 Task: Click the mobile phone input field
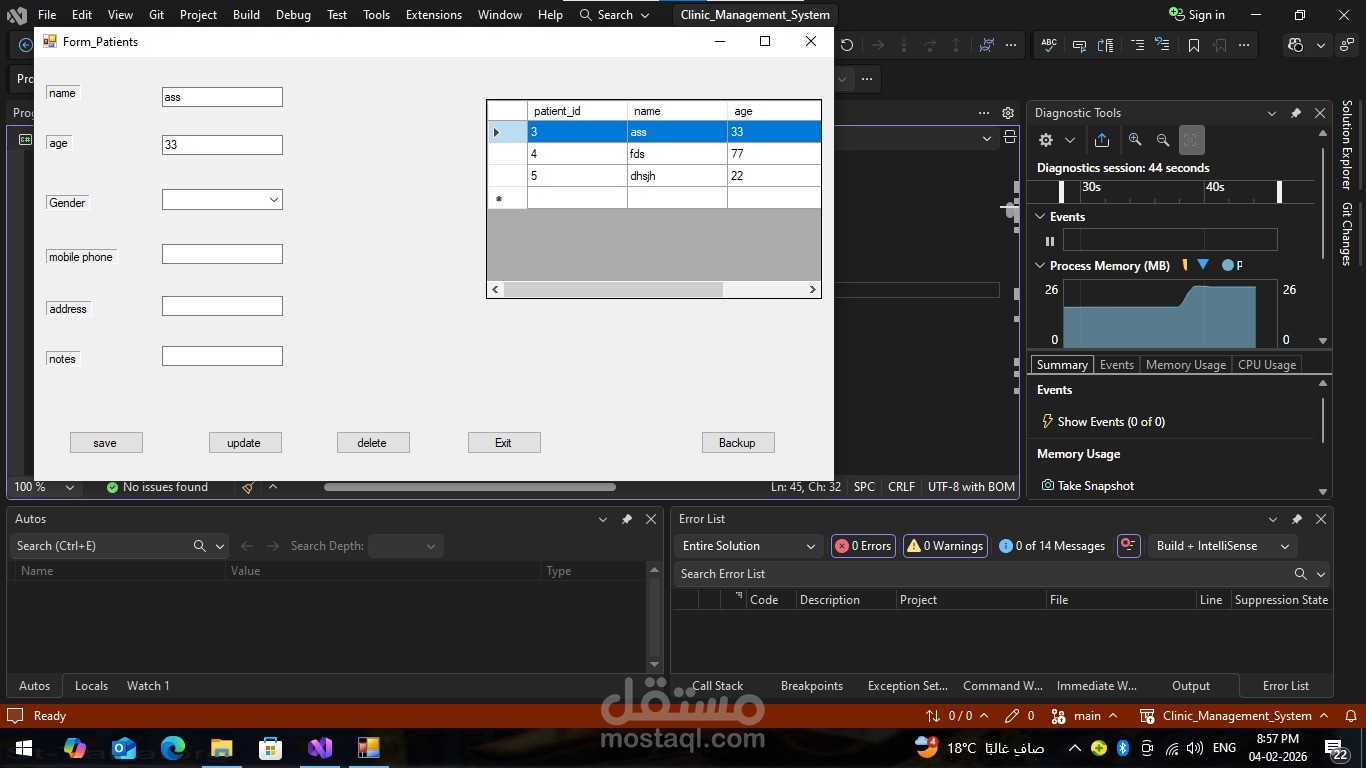(222, 255)
